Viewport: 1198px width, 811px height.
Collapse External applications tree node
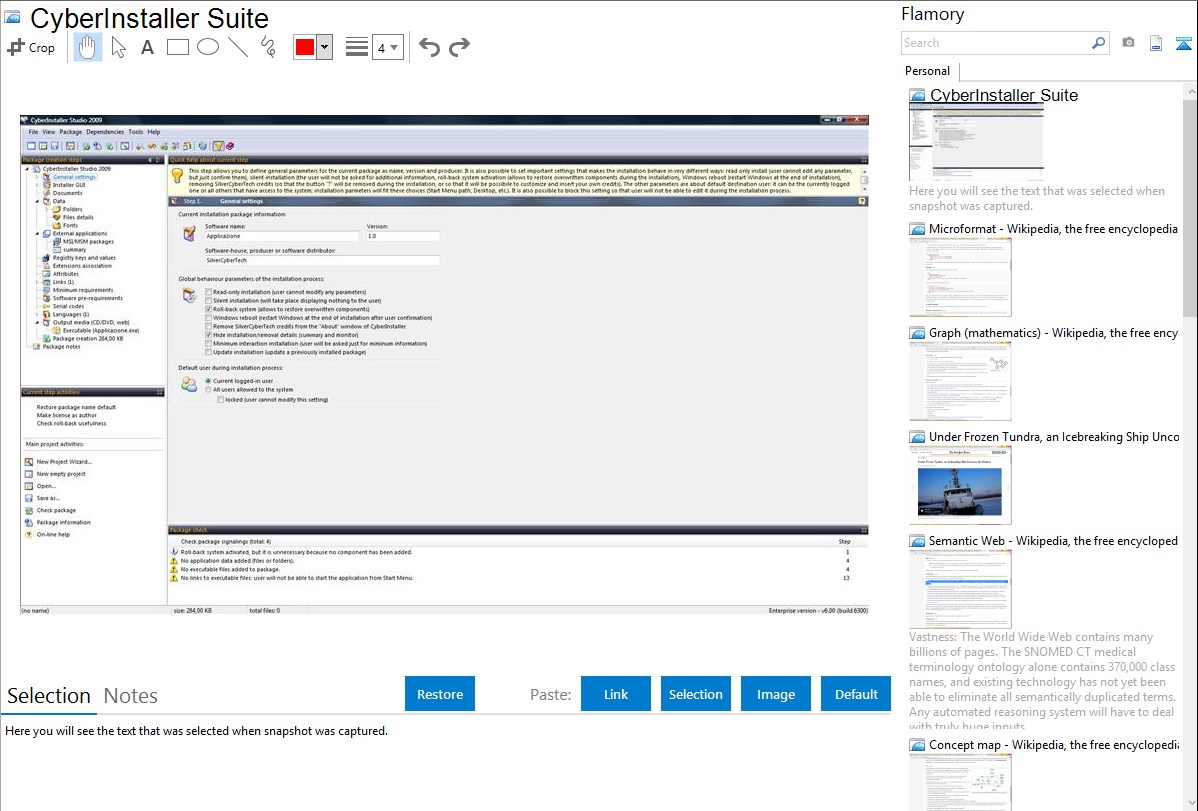(x=37, y=233)
